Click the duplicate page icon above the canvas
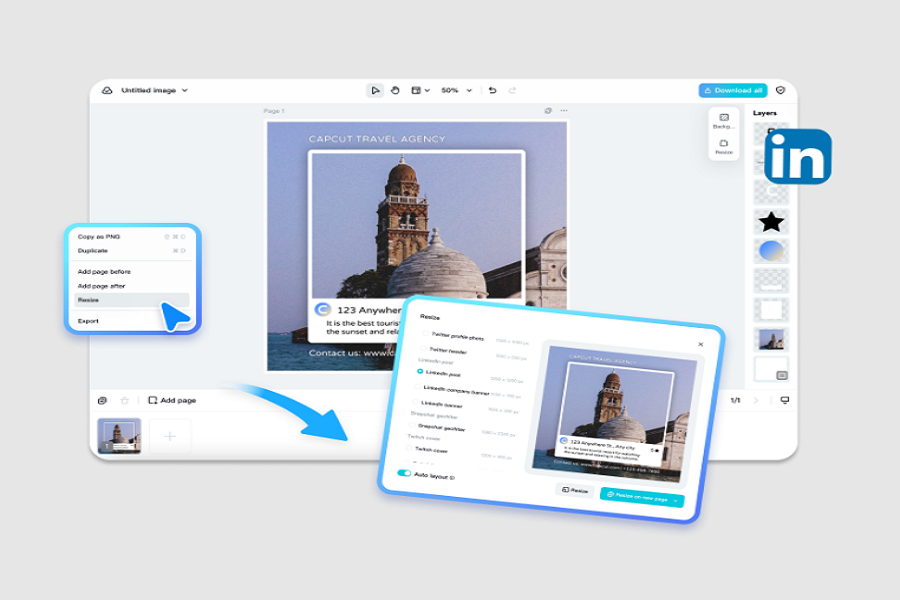The width and height of the screenshot is (900, 600). point(548,111)
